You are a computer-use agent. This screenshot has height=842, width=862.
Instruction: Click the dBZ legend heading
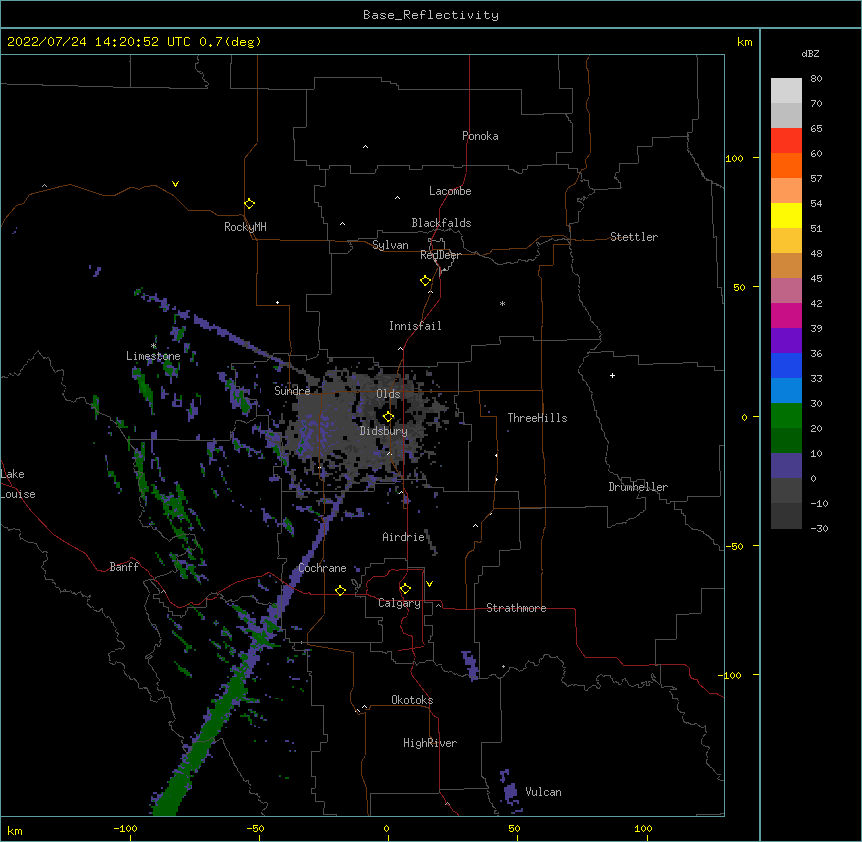[x=810, y=53]
